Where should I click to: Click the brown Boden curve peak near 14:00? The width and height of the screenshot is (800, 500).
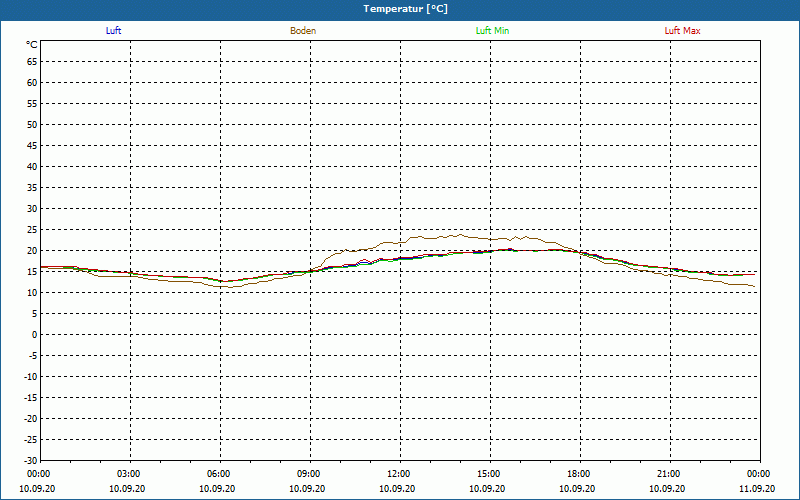pos(460,235)
